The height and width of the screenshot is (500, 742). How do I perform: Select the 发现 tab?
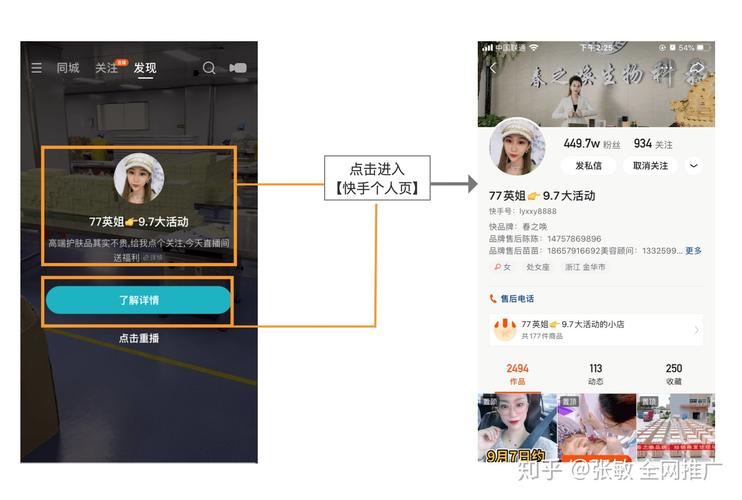[145, 68]
